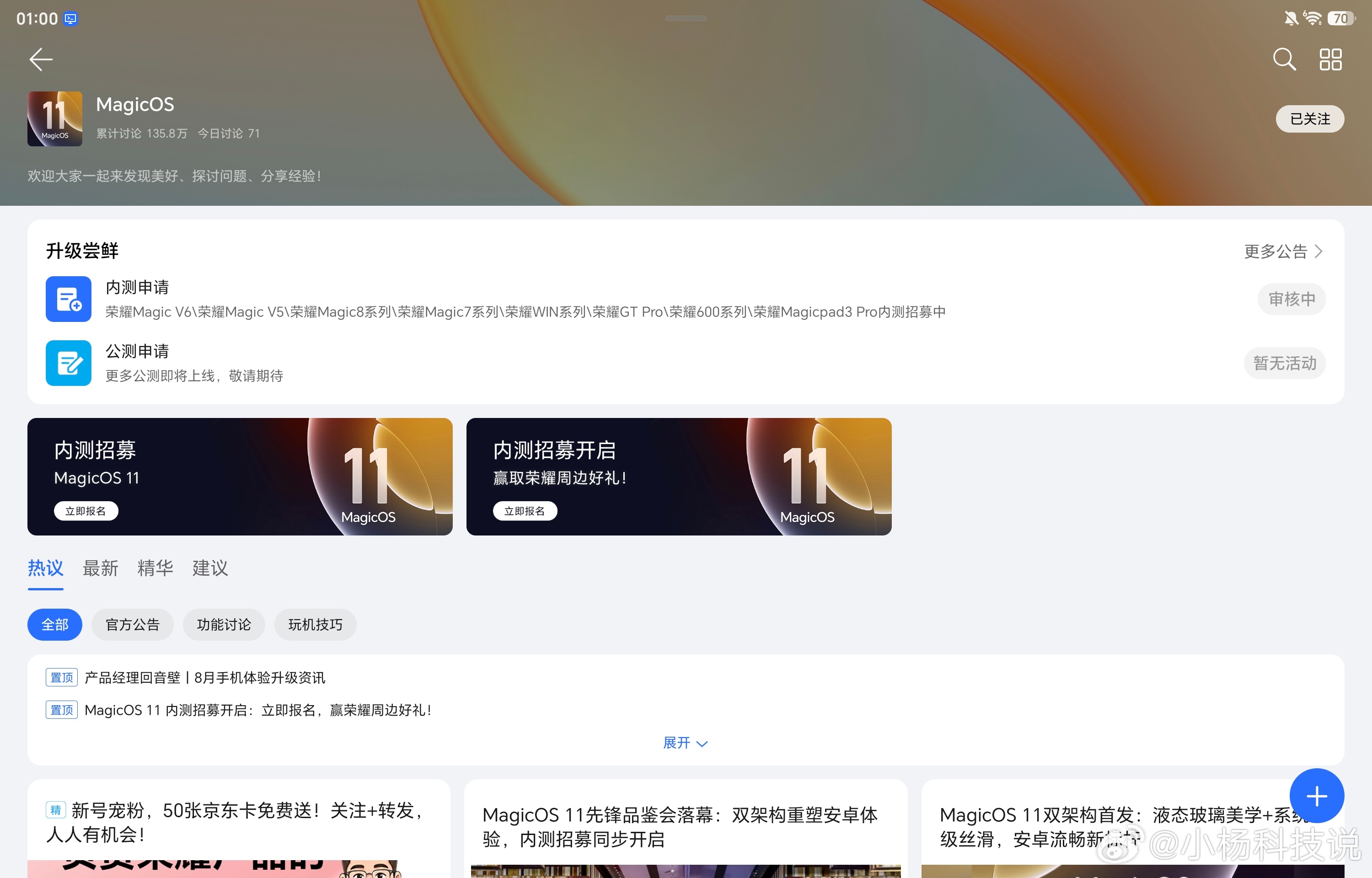Viewport: 1372px width, 878px height.
Task: Tap the Wi-Fi status icon
Action: (x=1312, y=19)
